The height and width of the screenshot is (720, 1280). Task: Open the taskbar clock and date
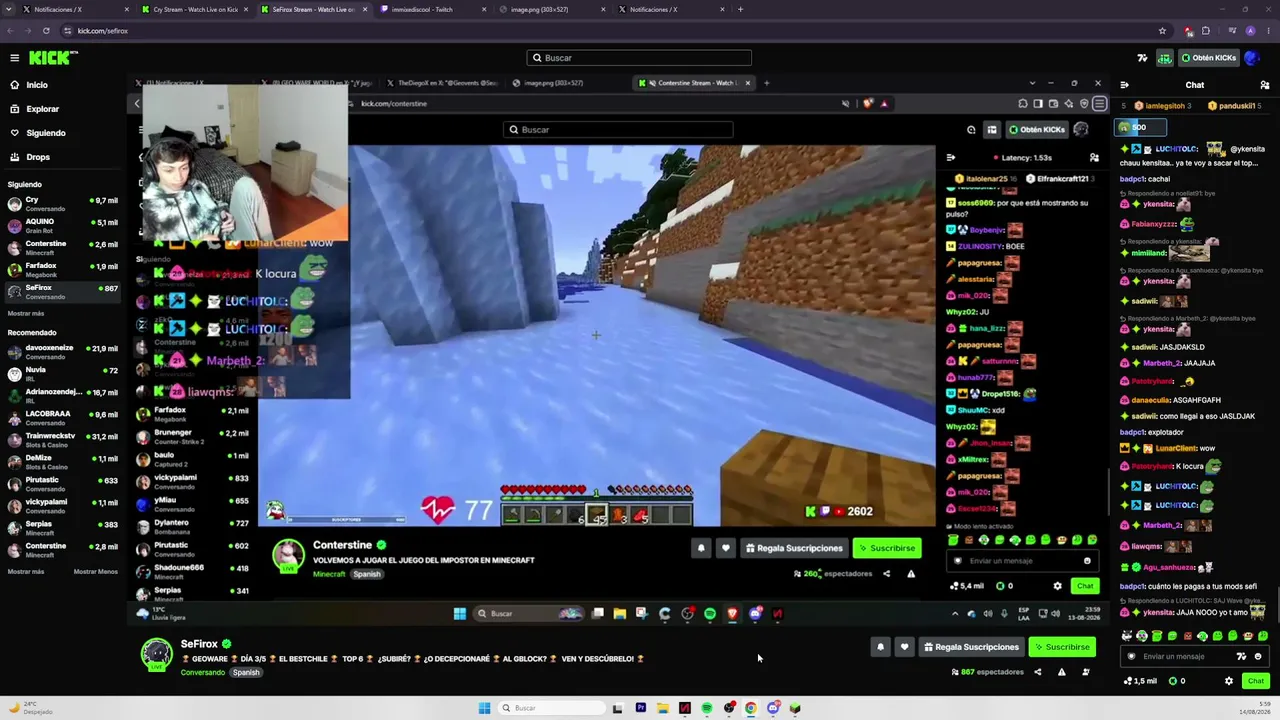(x=1257, y=708)
